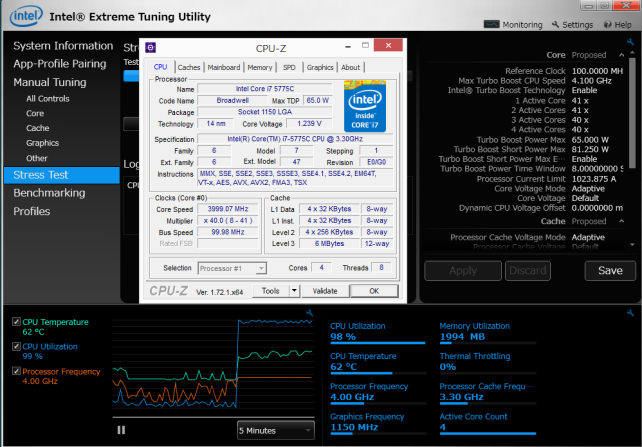The height and width of the screenshot is (447, 642).
Task: Click the Core Voltage Mode Adaptive value
Action: point(588,189)
